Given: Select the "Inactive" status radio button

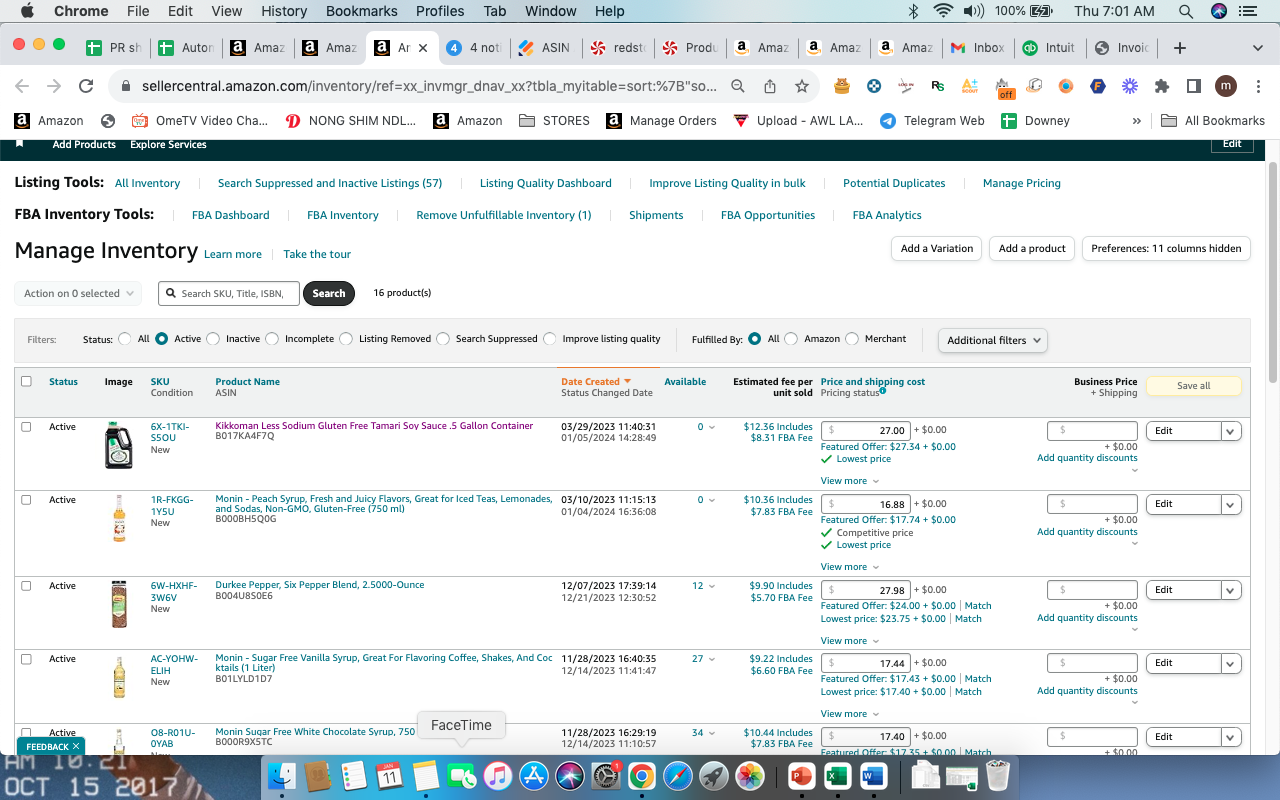Looking at the screenshot, I should pos(213,339).
